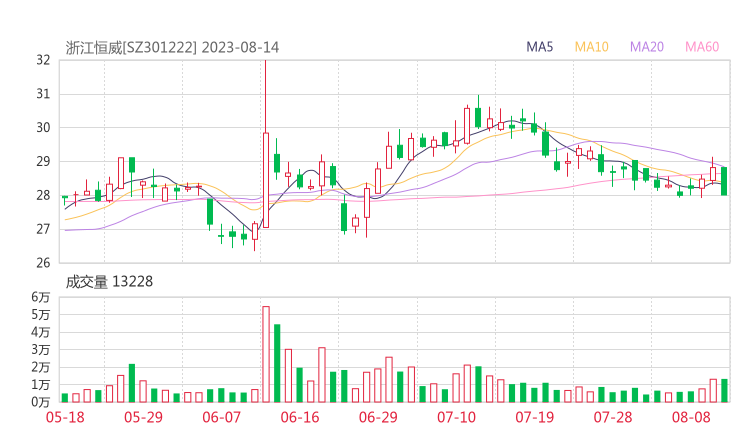
Task: Click the 06-29 date axis label
Action: point(378,417)
